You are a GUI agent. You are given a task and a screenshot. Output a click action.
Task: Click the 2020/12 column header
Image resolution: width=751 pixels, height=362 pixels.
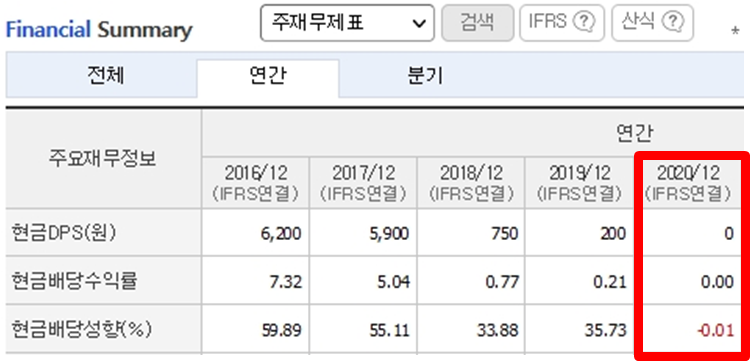coord(688,182)
